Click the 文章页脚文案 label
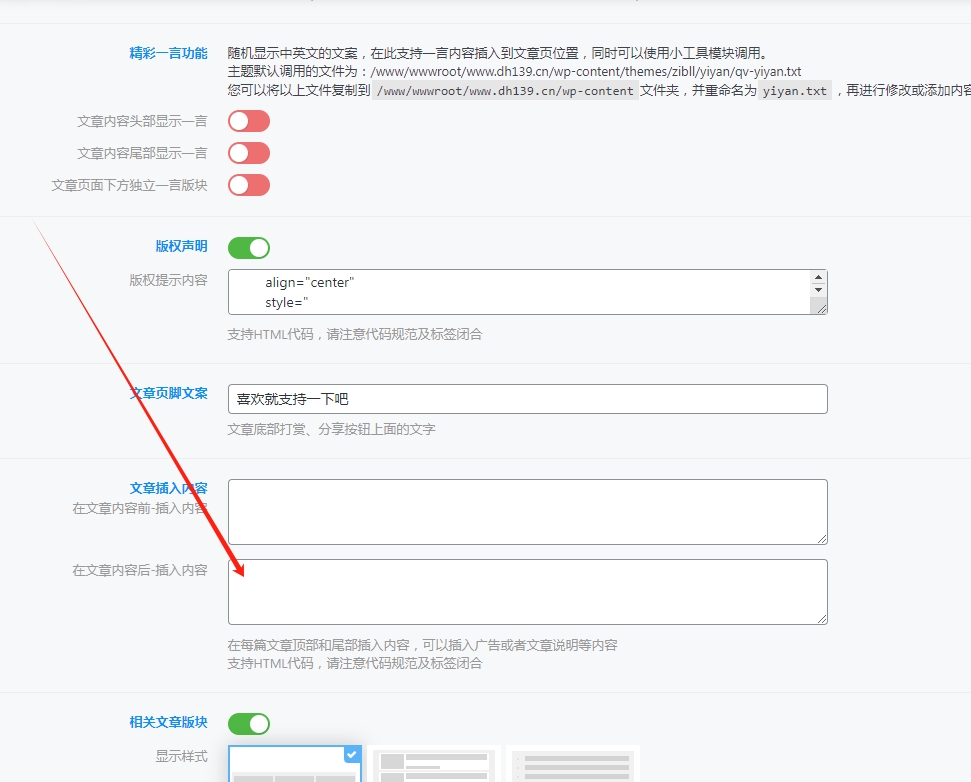The width and height of the screenshot is (971, 782). tap(168, 393)
